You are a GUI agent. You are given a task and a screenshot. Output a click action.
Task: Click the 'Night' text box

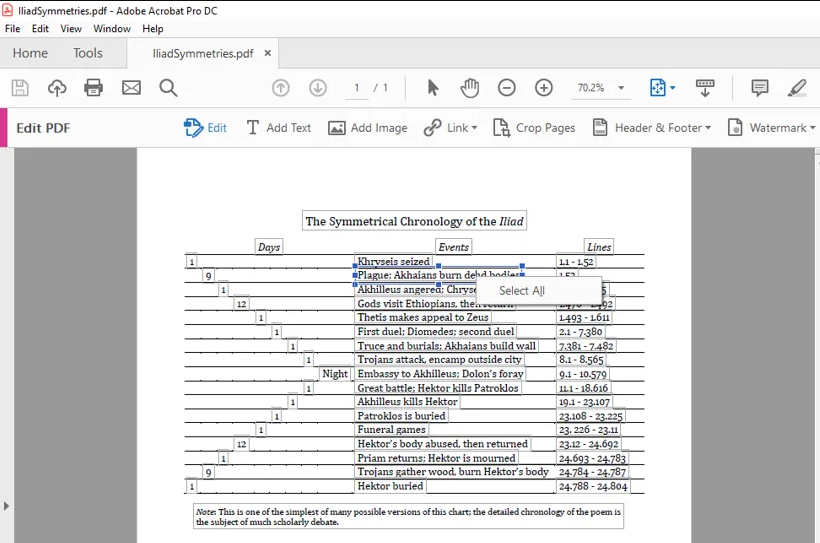[x=335, y=374]
